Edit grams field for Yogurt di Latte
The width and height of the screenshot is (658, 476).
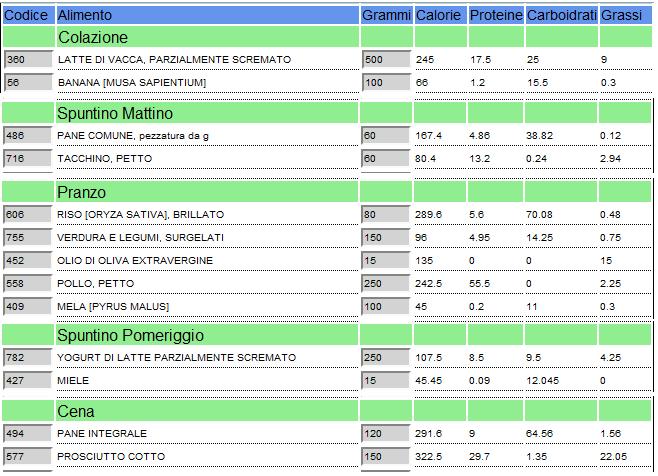coord(386,358)
